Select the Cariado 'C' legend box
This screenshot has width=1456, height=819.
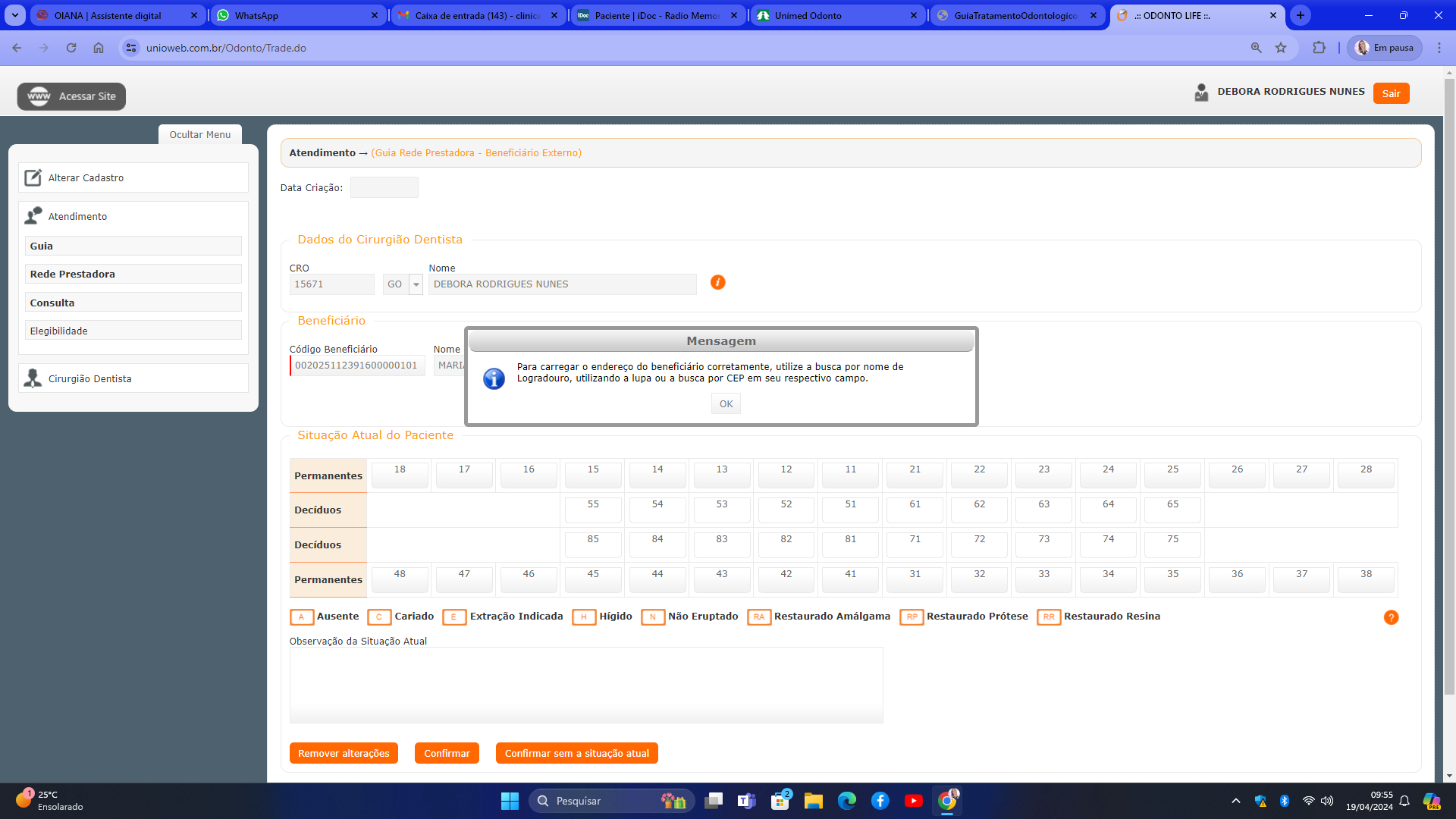click(379, 617)
